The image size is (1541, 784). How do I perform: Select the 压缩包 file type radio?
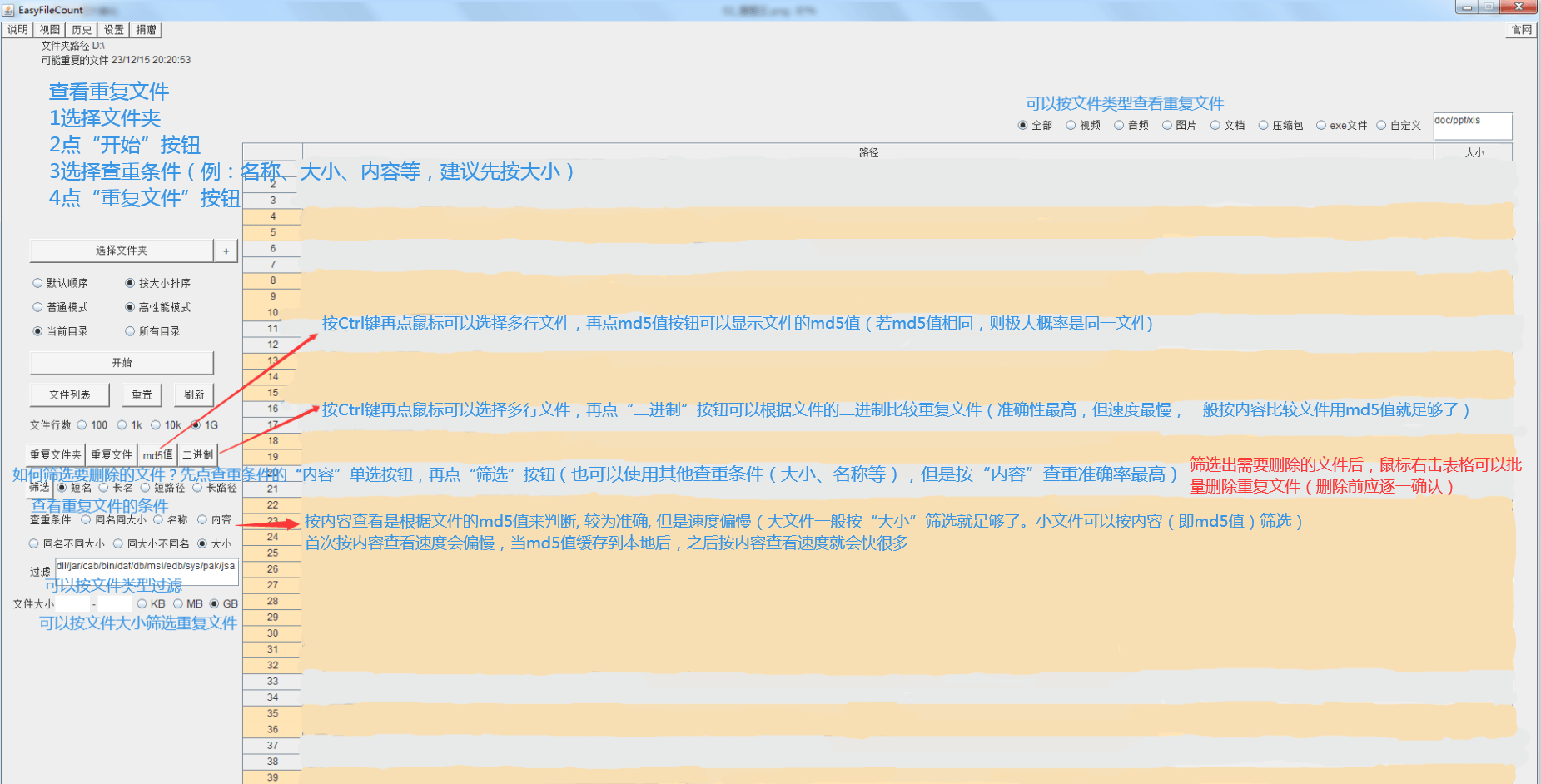tap(1263, 126)
